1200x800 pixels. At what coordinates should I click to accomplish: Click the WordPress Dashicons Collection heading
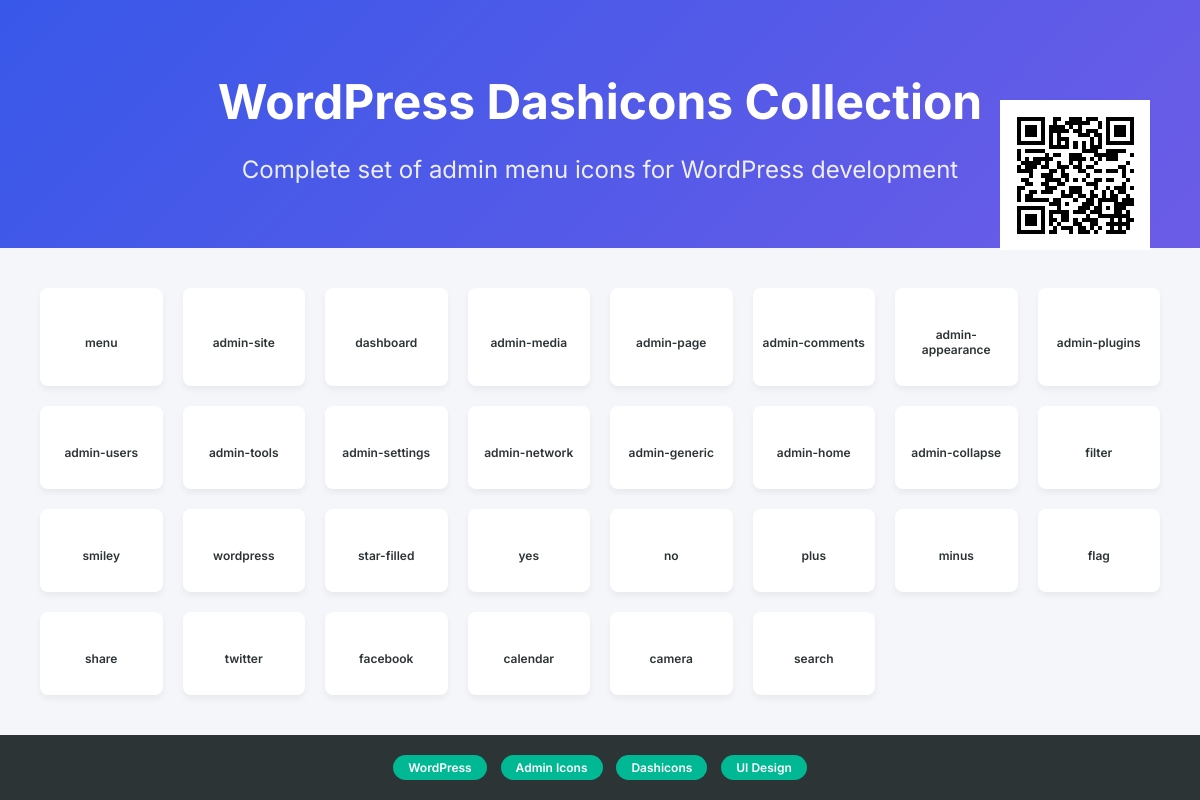[x=600, y=102]
